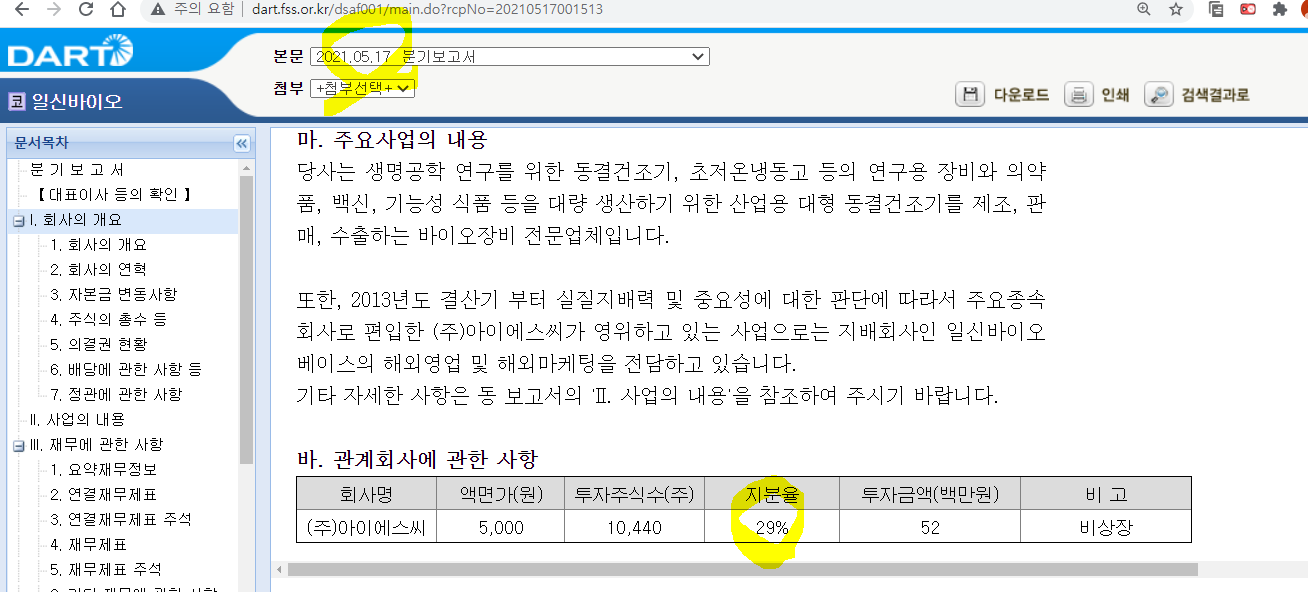
Task: Click the document horizontal scrollbar
Action: tap(742, 569)
